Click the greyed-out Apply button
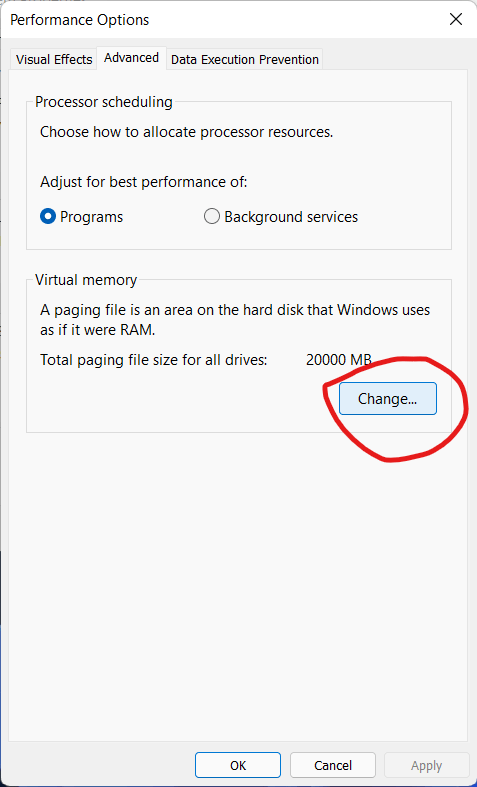477x787 pixels. click(426, 765)
